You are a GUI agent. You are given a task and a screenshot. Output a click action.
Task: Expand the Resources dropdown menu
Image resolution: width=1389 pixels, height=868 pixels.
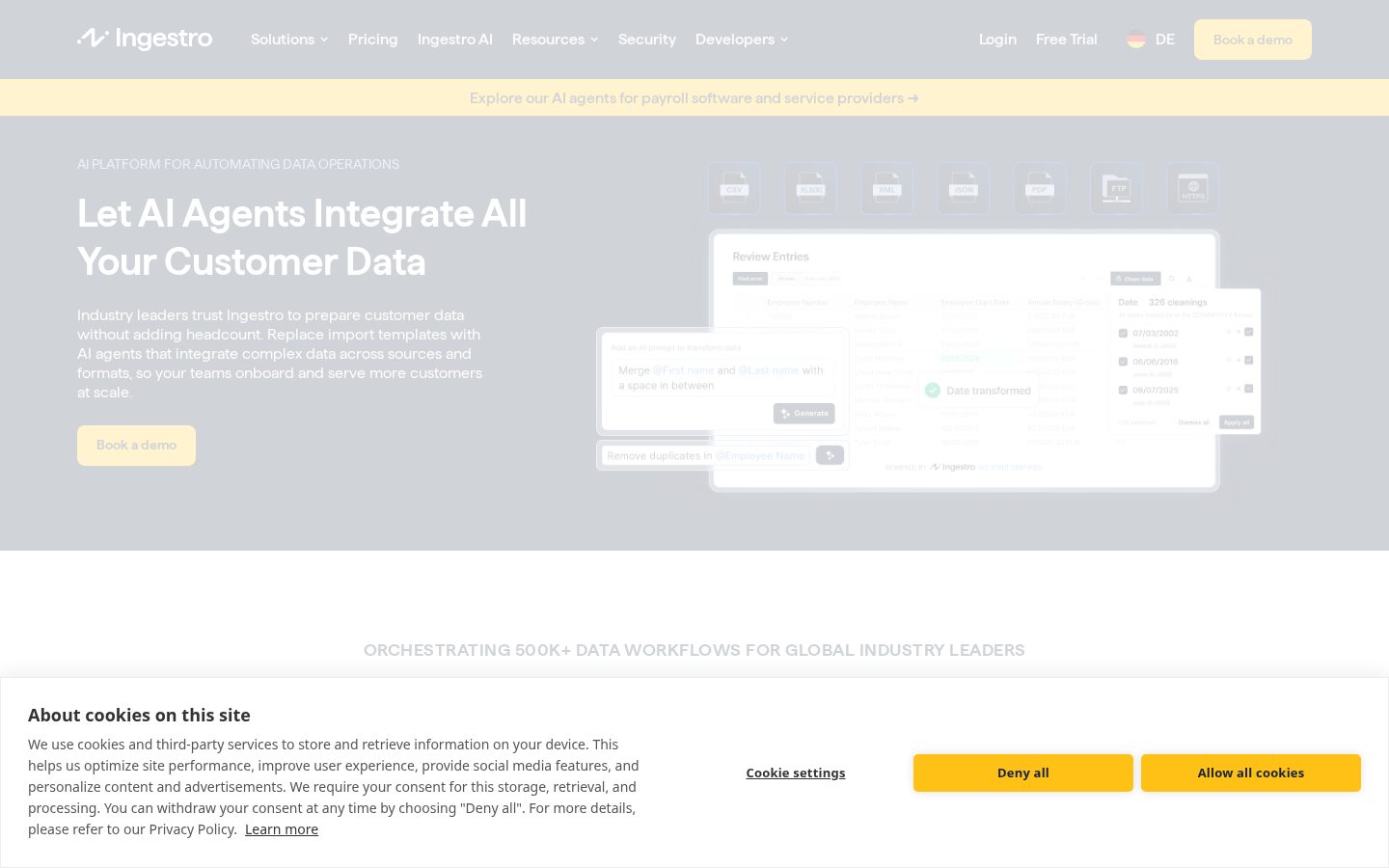coord(555,40)
